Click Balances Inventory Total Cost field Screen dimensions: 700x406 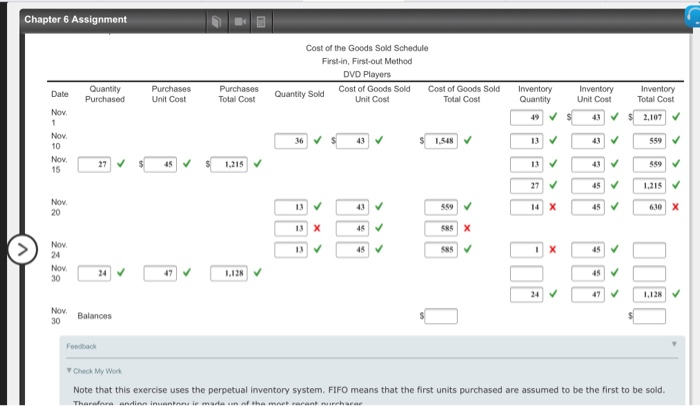tap(649, 316)
